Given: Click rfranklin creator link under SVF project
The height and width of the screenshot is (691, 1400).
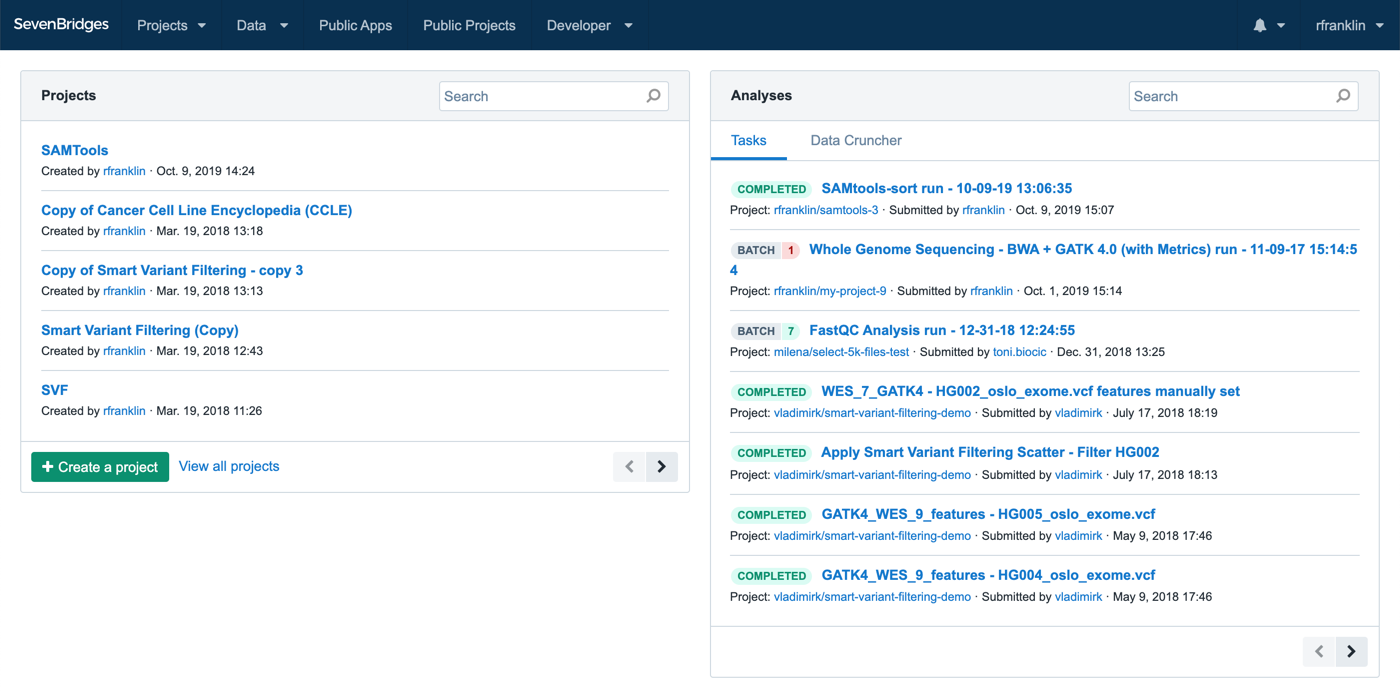Looking at the screenshot, I should pyautogui.click(x=124, y=411).
